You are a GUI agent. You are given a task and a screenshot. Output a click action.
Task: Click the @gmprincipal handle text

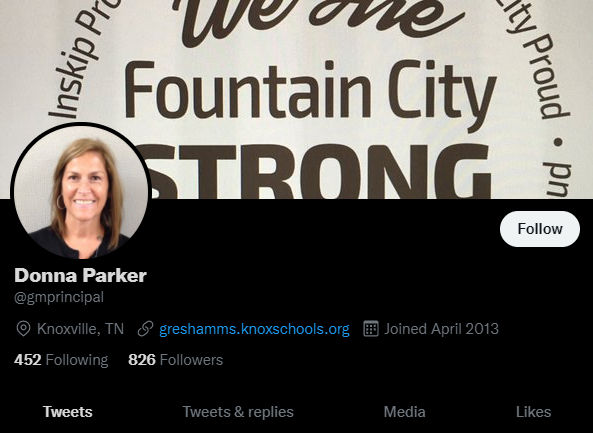point(59,297)
